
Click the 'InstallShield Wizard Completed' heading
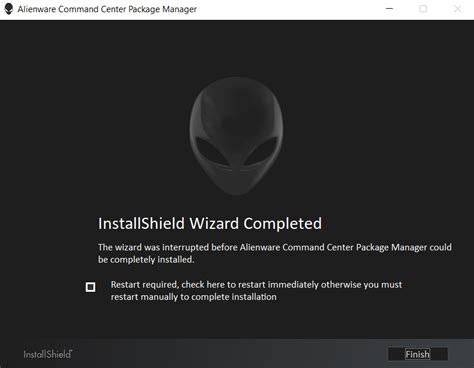point(210,223)
